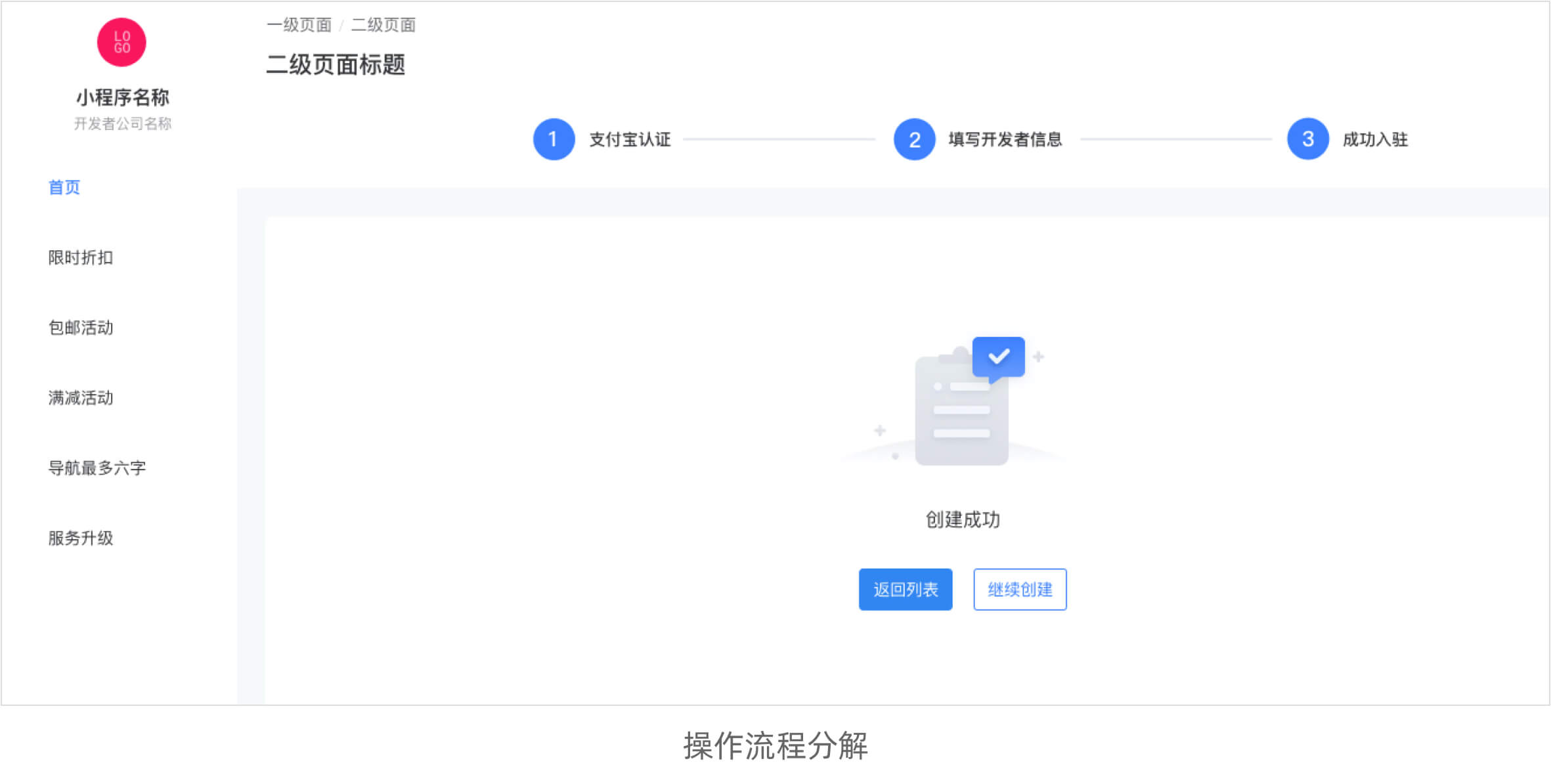Open 包邮活动 menu item
1551x784 pixels.
click(x=81, y=328)
